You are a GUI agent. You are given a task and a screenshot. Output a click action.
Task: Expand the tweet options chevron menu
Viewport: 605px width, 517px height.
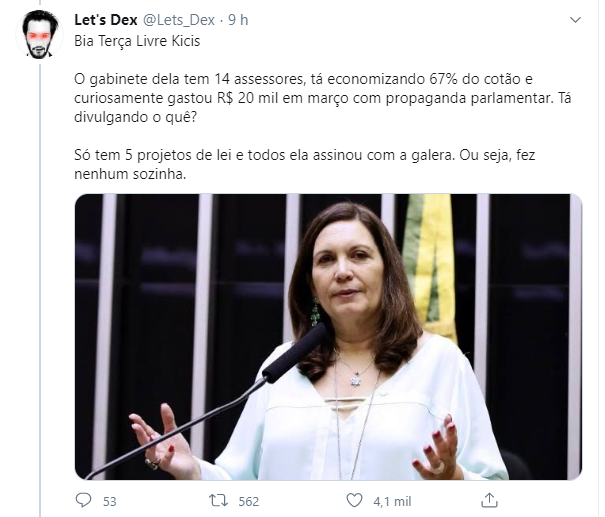click(575, 20)
